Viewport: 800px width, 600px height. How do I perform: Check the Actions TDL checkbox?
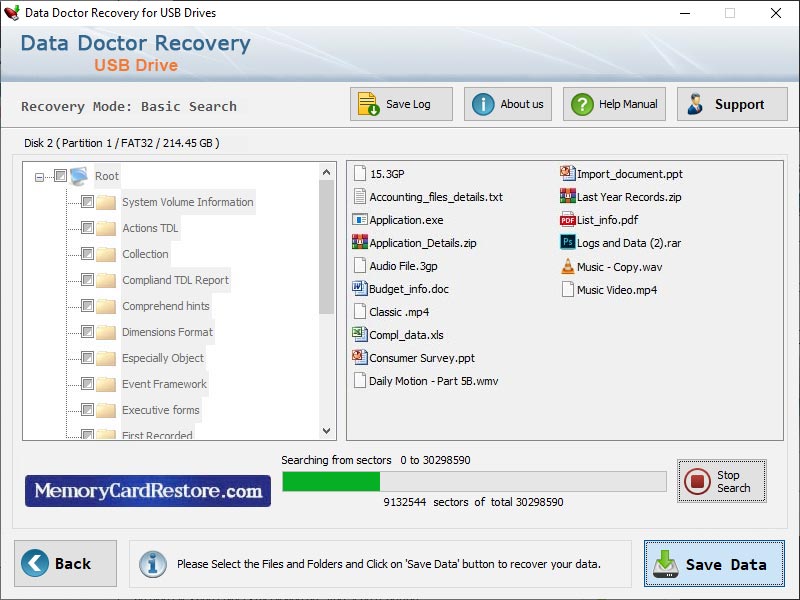[x=87, y=227]
